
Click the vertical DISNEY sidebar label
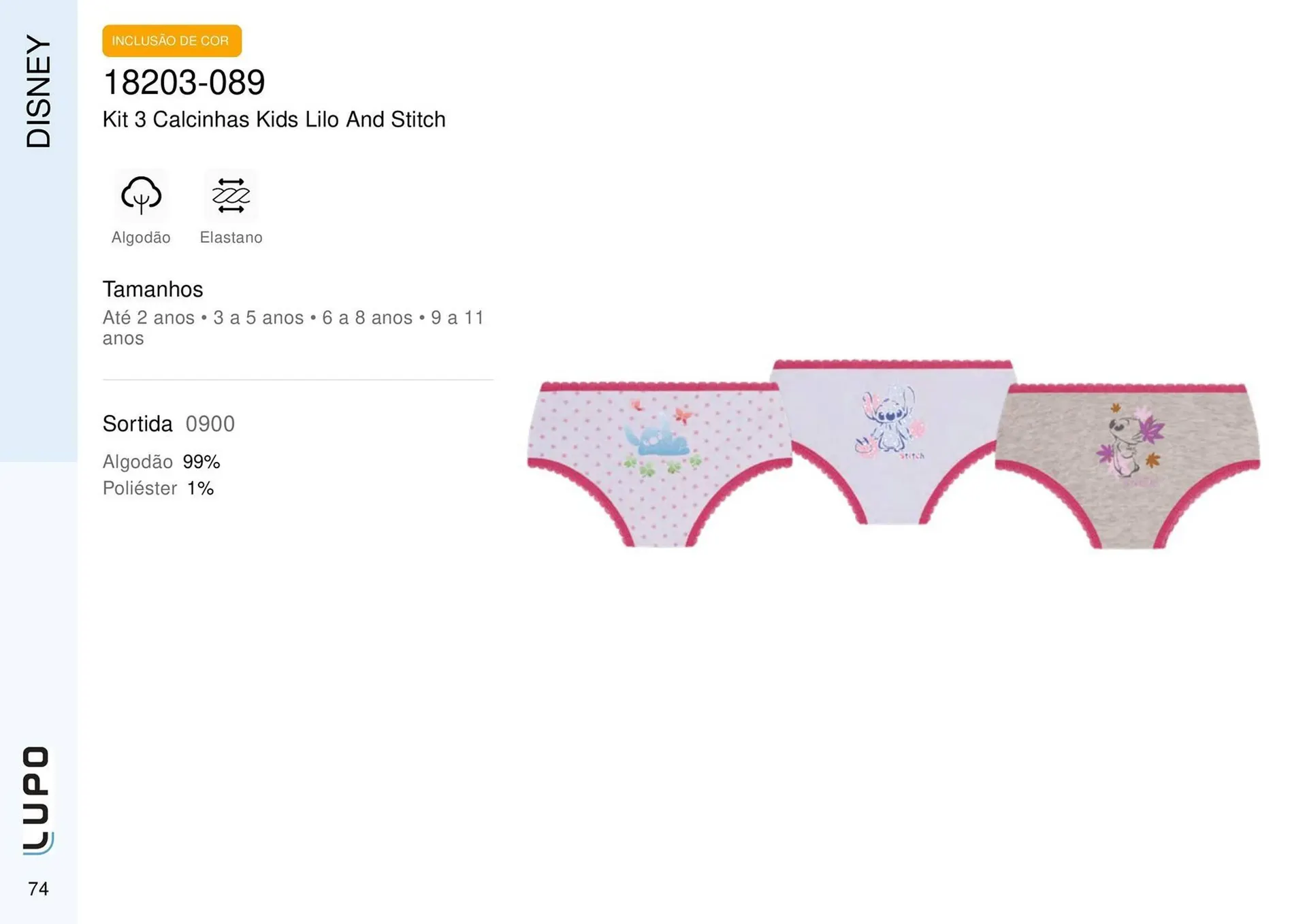pyautogui.click(x=38, y=91)
